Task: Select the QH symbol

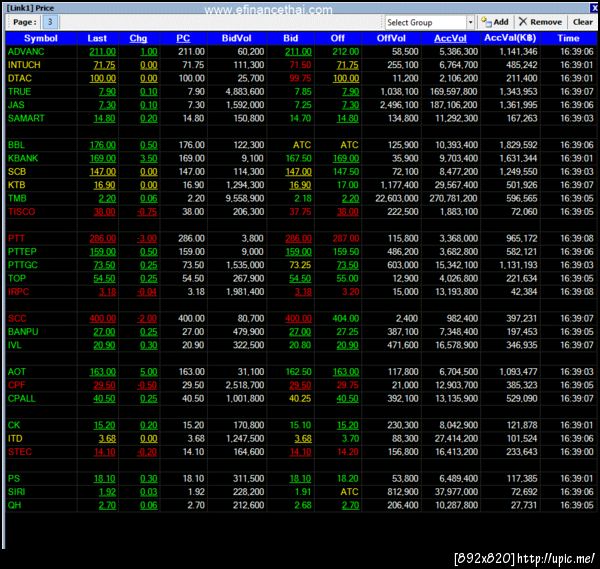Action: coord(15,505)
